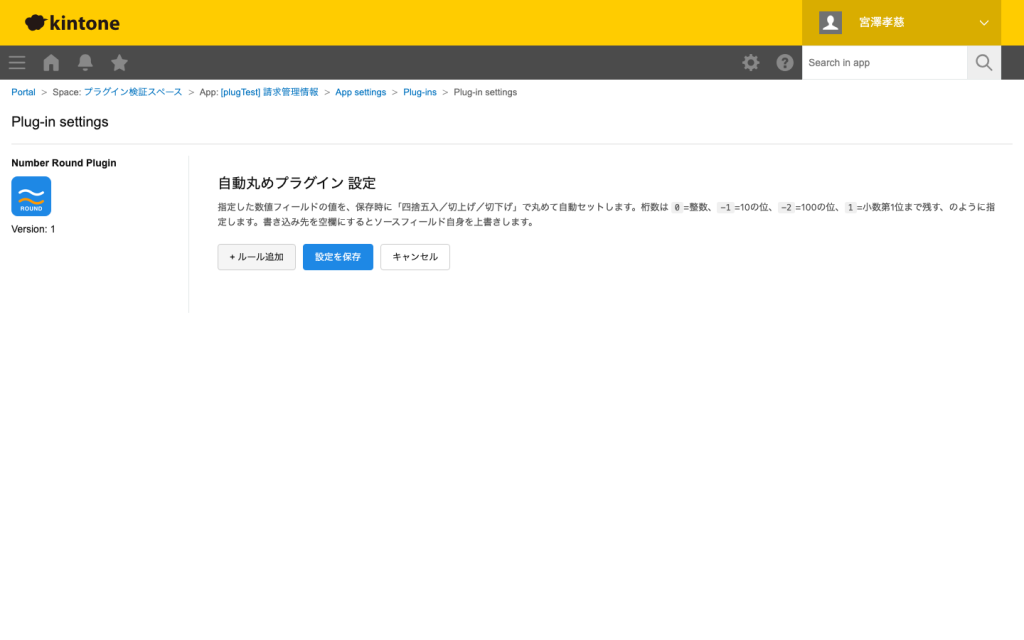Open the Plug-ins breadcrumb link
This screenshot has height=640, width=1024.
click(x=420, y=91)
